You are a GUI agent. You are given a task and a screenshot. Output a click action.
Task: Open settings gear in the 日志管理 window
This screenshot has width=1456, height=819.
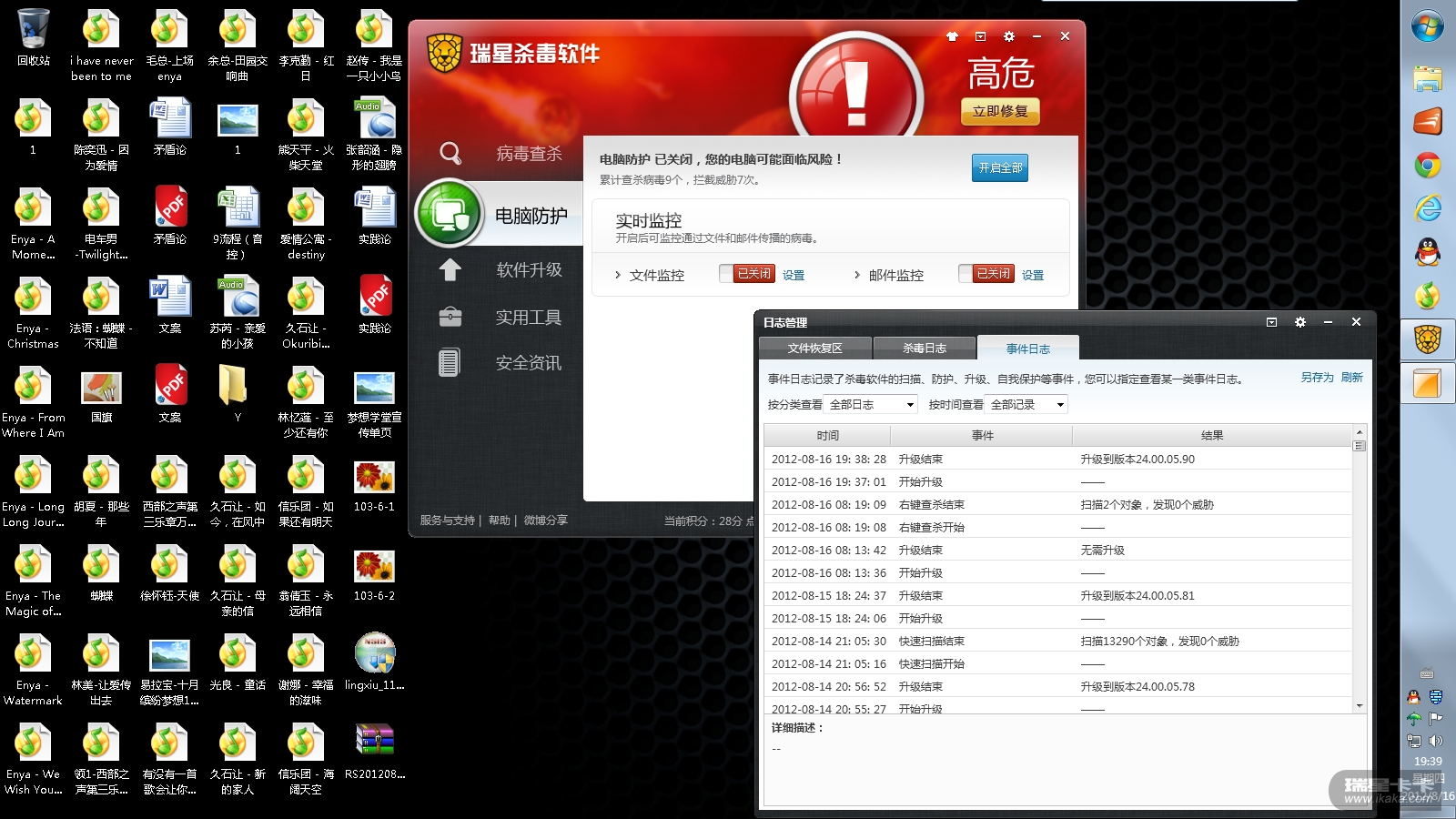(1299, 322)
